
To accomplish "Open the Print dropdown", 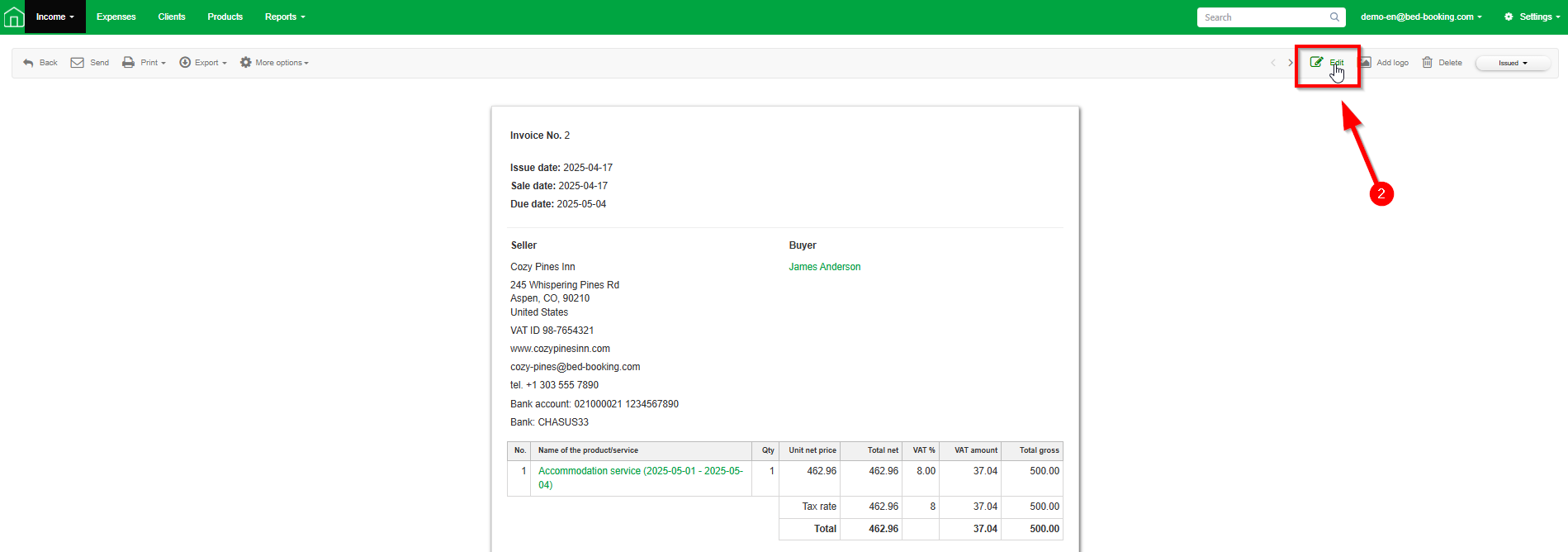I will click(x=144, y=63).
